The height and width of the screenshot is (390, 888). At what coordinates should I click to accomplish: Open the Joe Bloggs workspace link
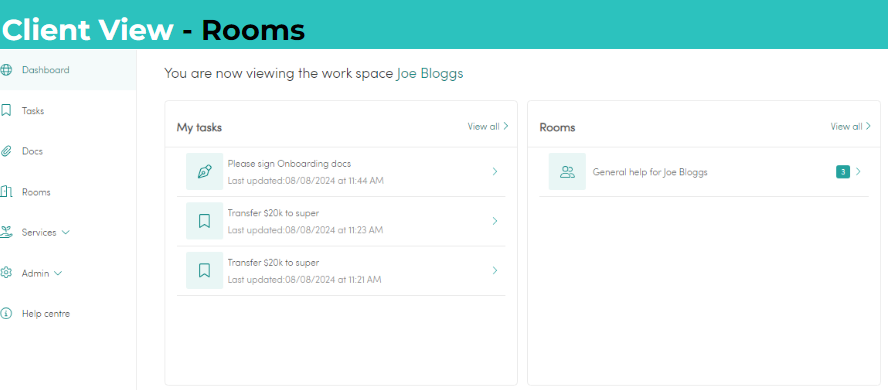(430, 74)
